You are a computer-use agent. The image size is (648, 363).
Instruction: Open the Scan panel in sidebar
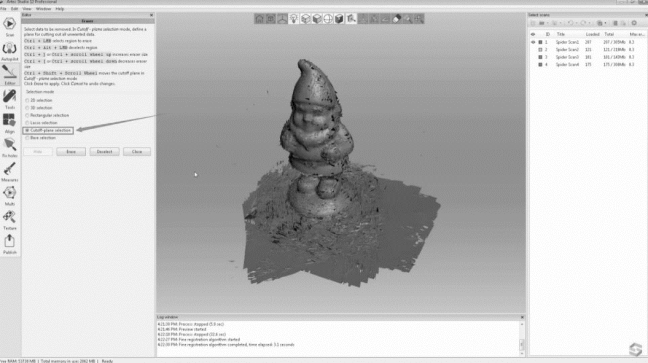(x=10, y=26)
